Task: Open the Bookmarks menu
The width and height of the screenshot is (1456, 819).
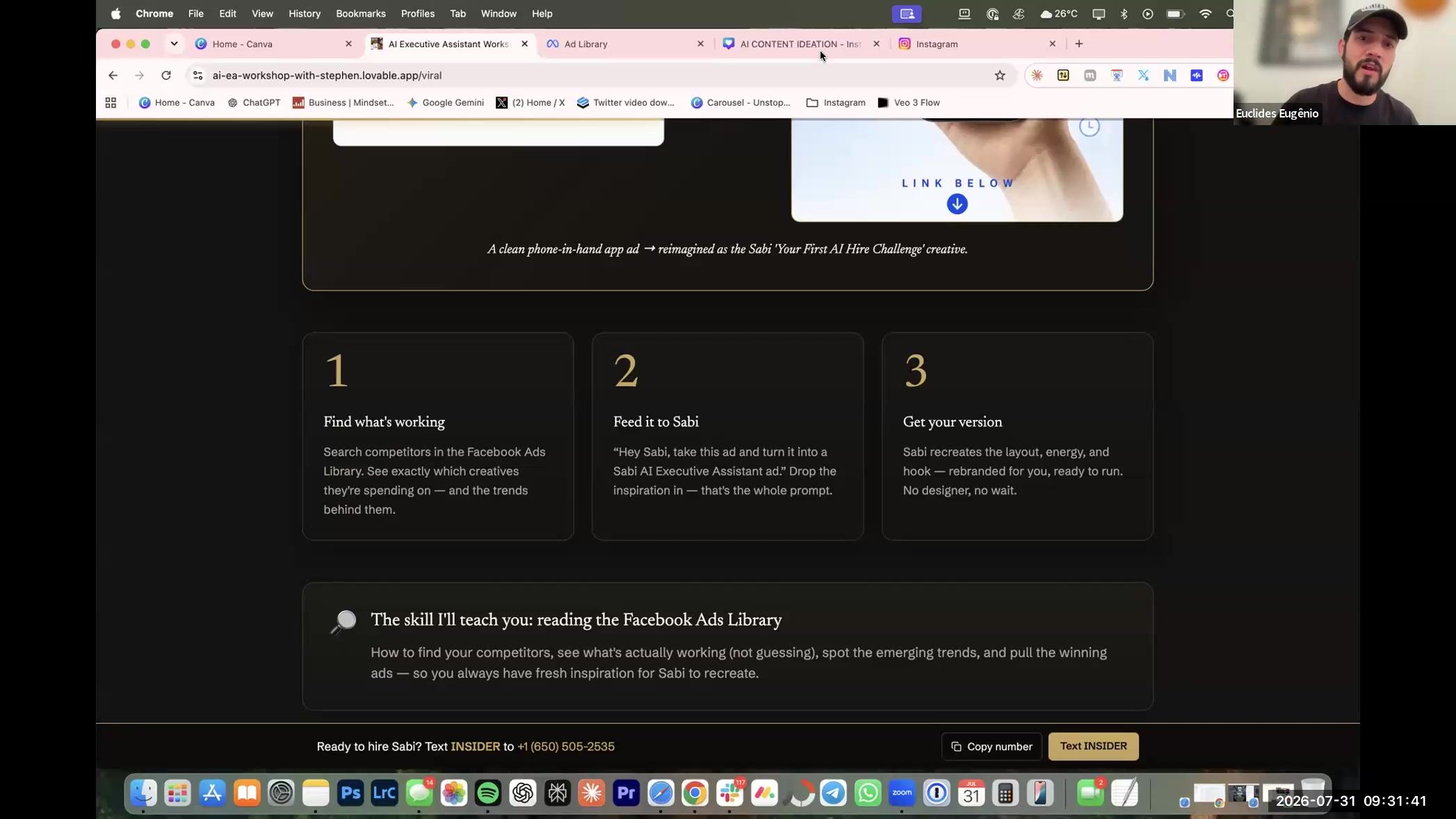Action: [360, 14]
